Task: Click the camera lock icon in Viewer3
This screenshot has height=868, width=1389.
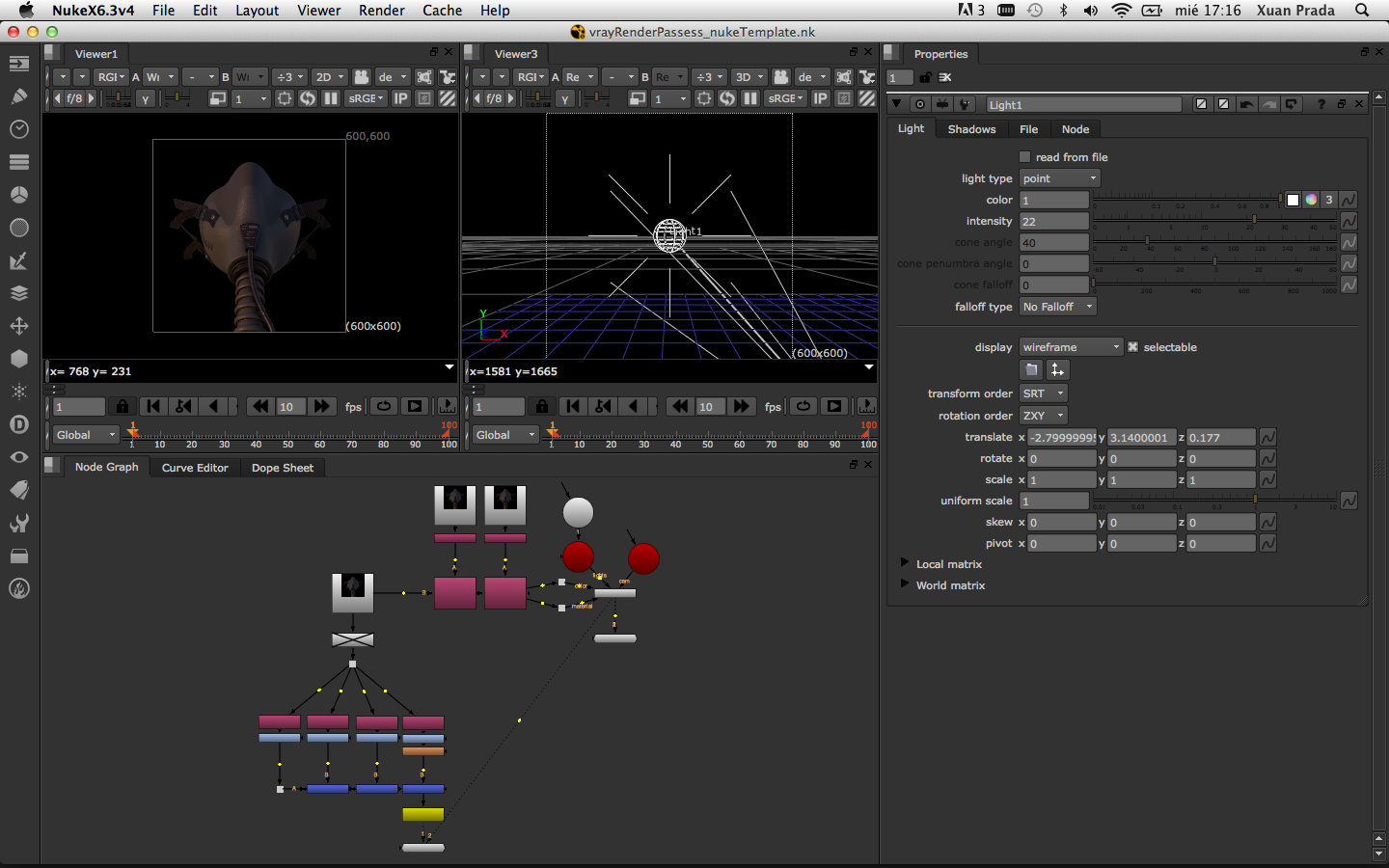Action: (x=781, y=77)
